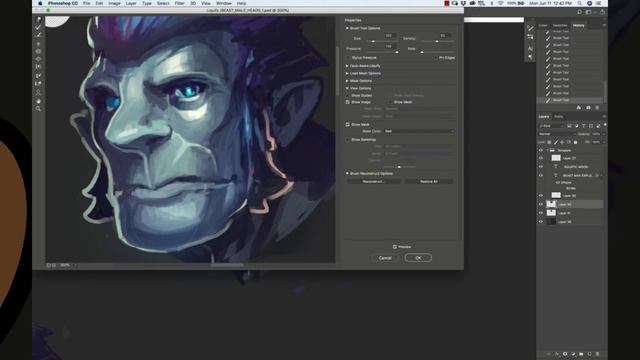Delete layer using Layers panel trash icon

[598, 354]
